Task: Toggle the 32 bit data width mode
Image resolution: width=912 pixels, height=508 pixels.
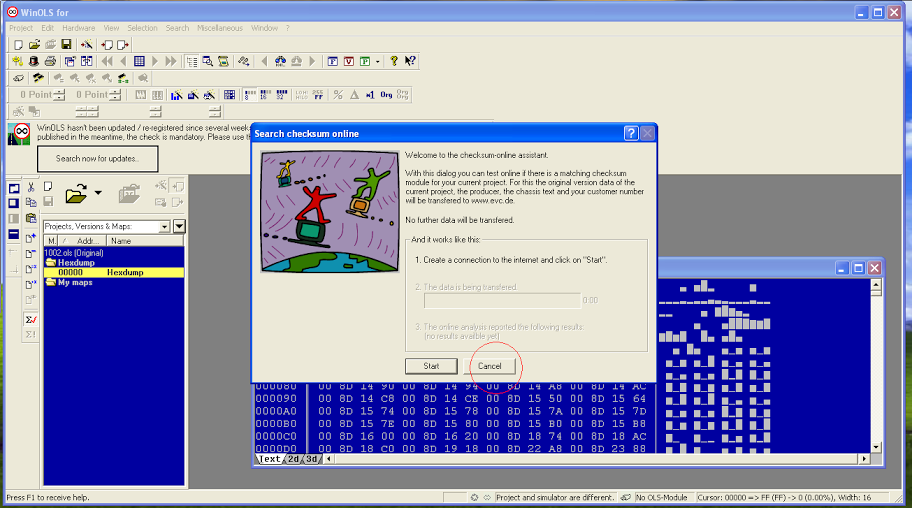Action: [x=282, y=94]
